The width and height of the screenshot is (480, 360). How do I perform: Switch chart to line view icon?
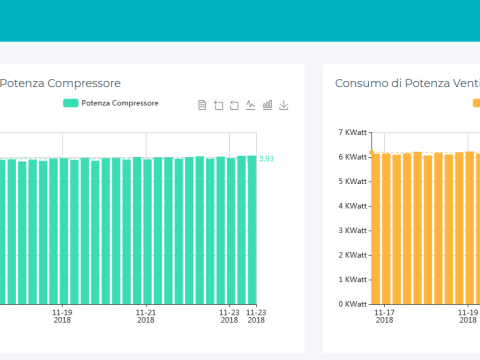pyautogui.click(x=250, y=105)
